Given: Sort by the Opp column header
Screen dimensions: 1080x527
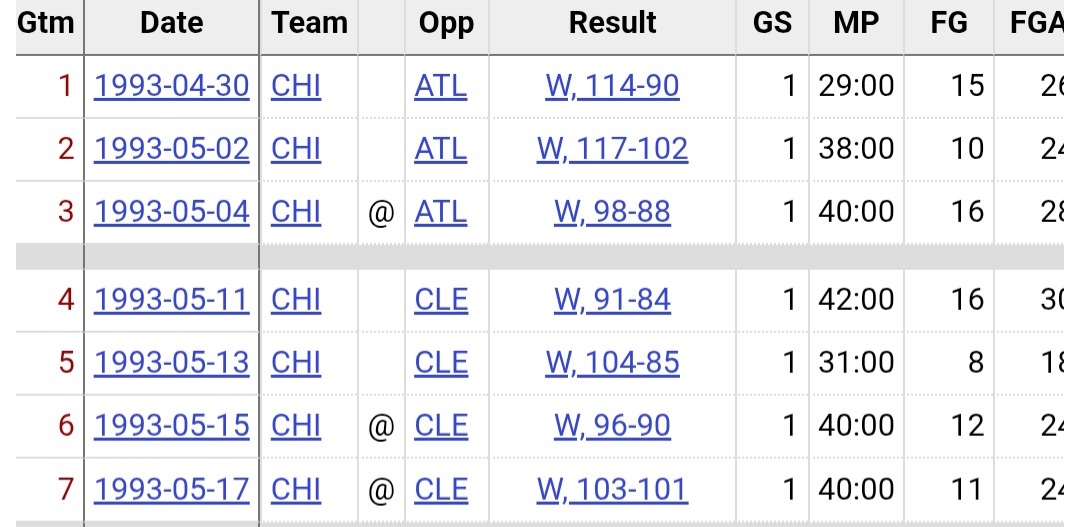Looking at the screenshot, I should point(446,23).
